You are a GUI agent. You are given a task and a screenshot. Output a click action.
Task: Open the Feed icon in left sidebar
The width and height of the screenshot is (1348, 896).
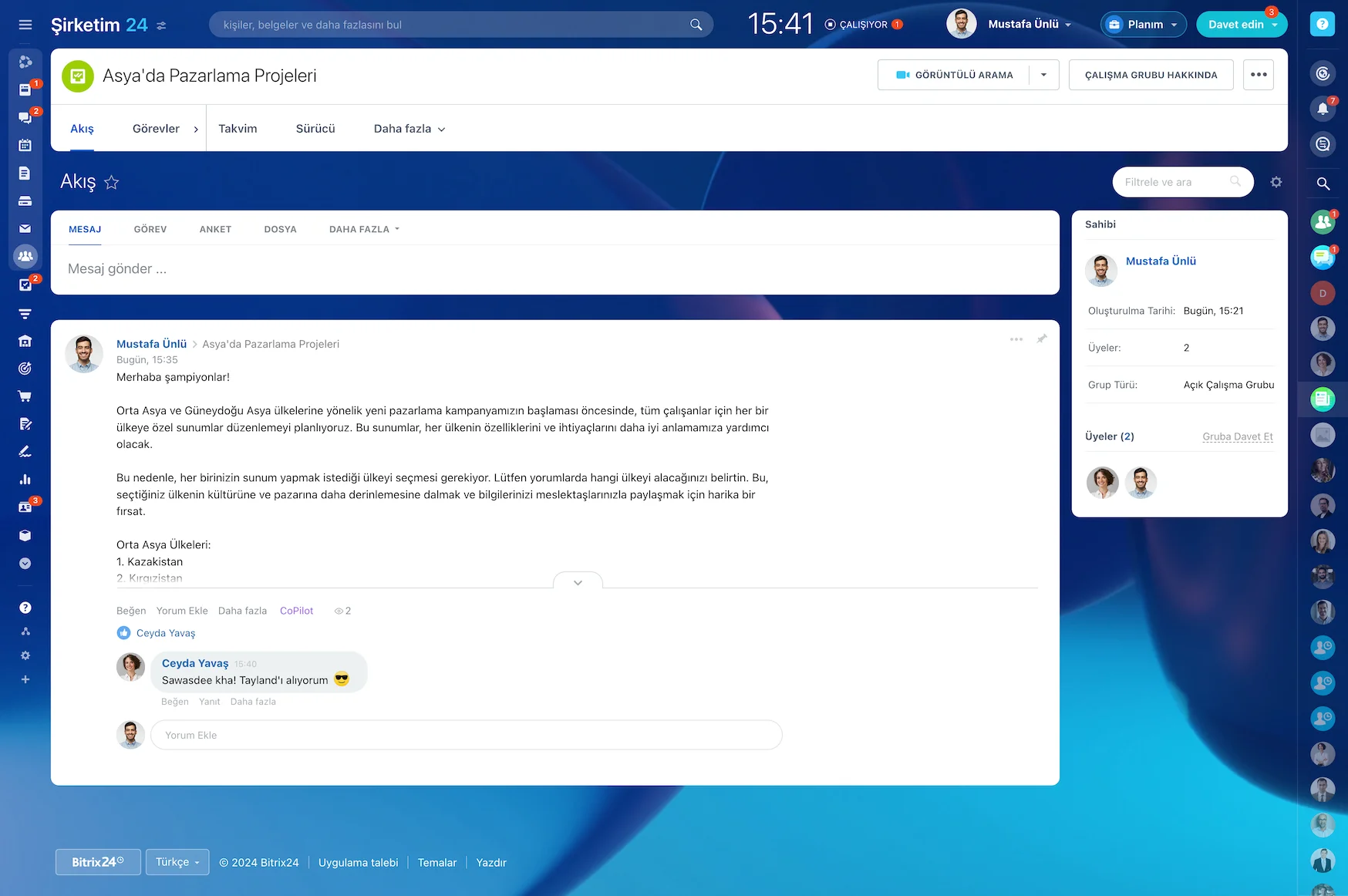25,89
